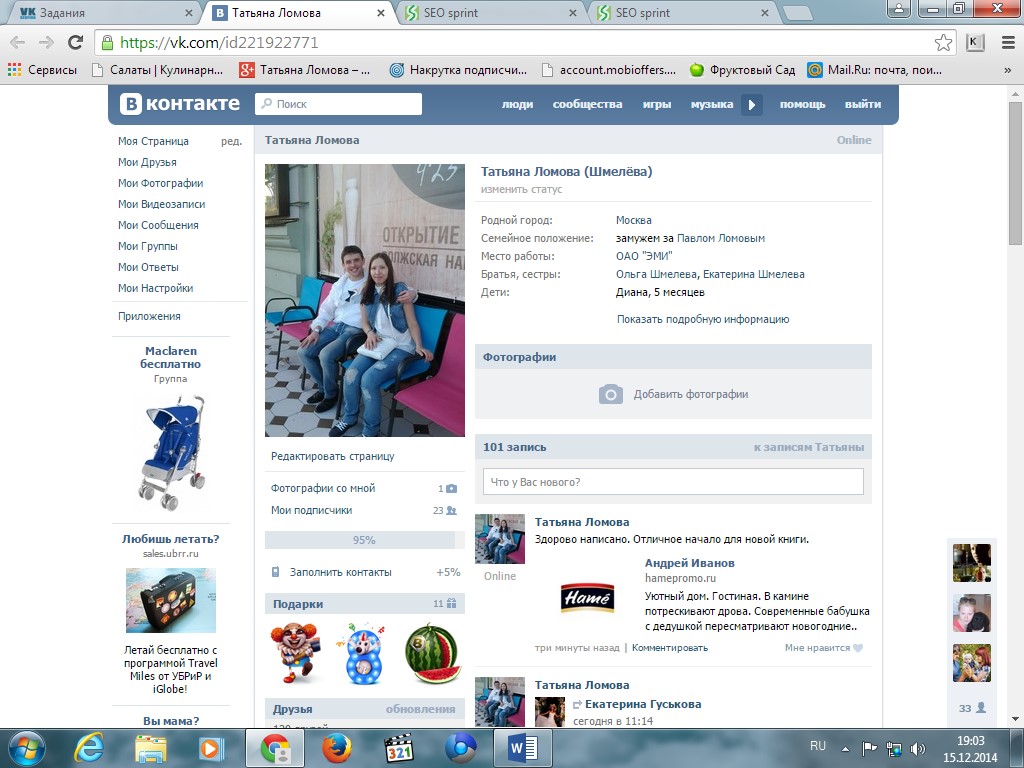Open Chrome menu hamburger icon
The image size is (1024, 768).
coord(1006,43)
